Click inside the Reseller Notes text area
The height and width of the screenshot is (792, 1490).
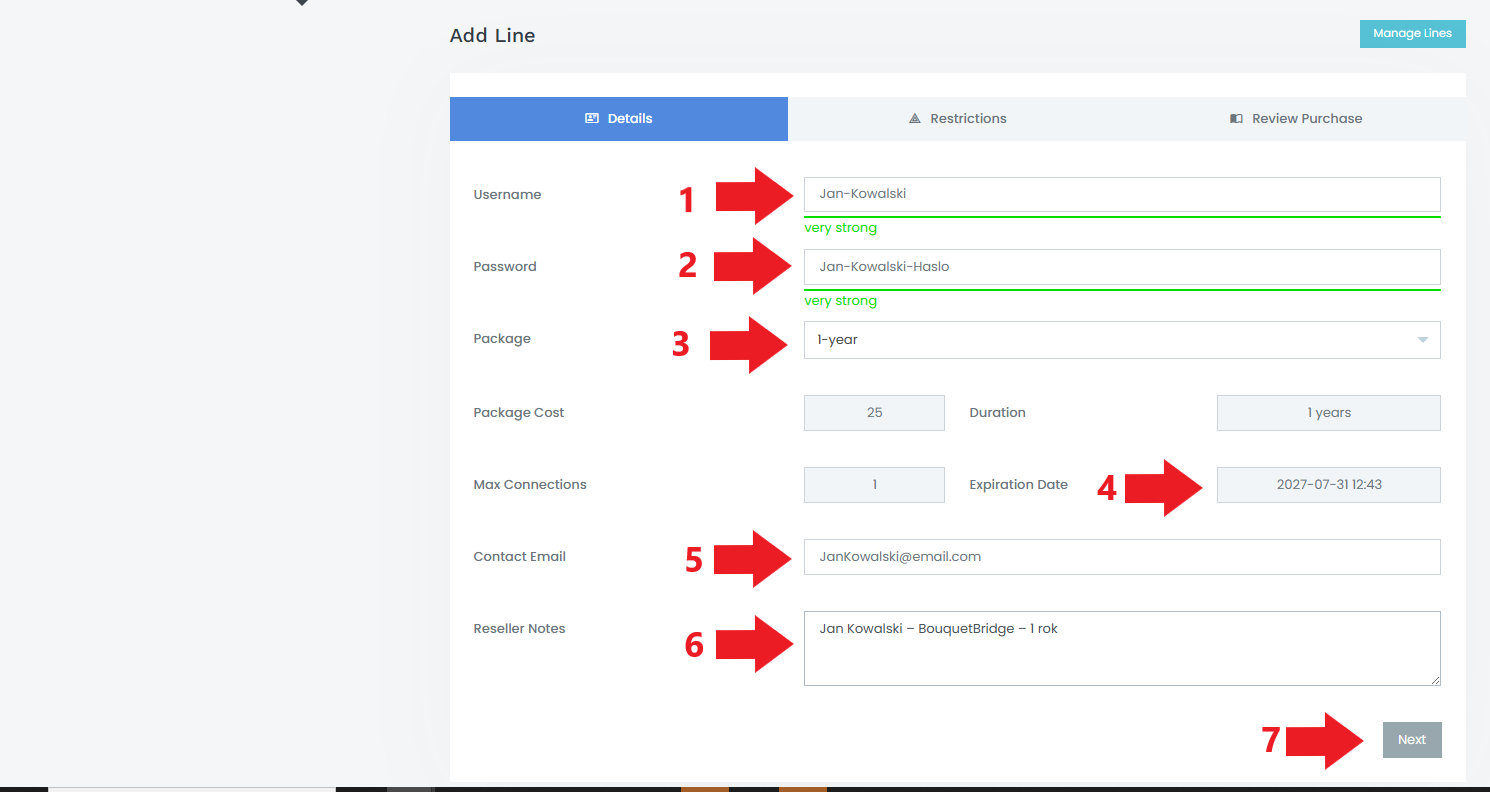(1122, 648)
